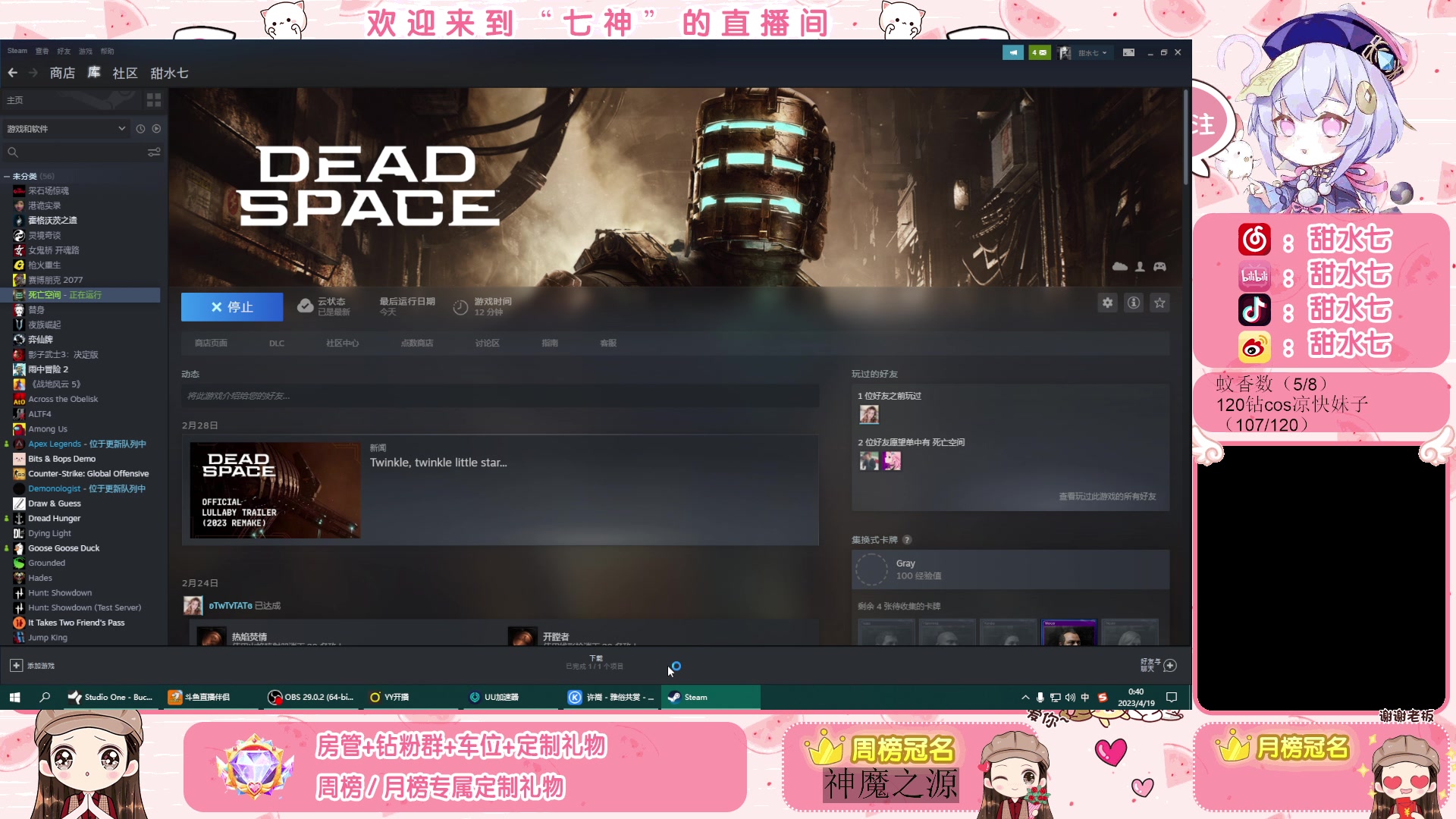Open the Steam announcements megaphone icon

coord(1012,52)
